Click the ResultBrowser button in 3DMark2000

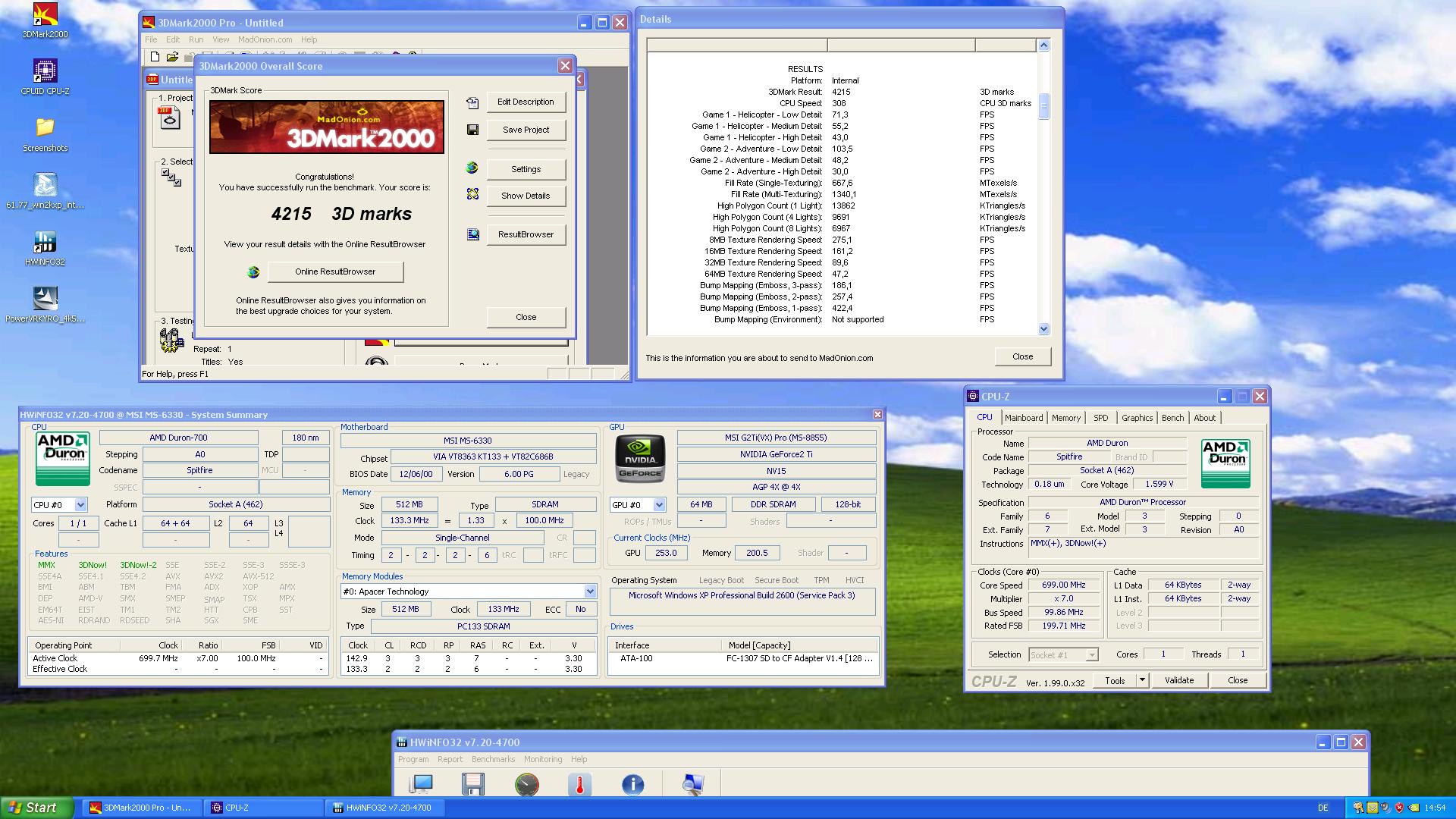525,234
